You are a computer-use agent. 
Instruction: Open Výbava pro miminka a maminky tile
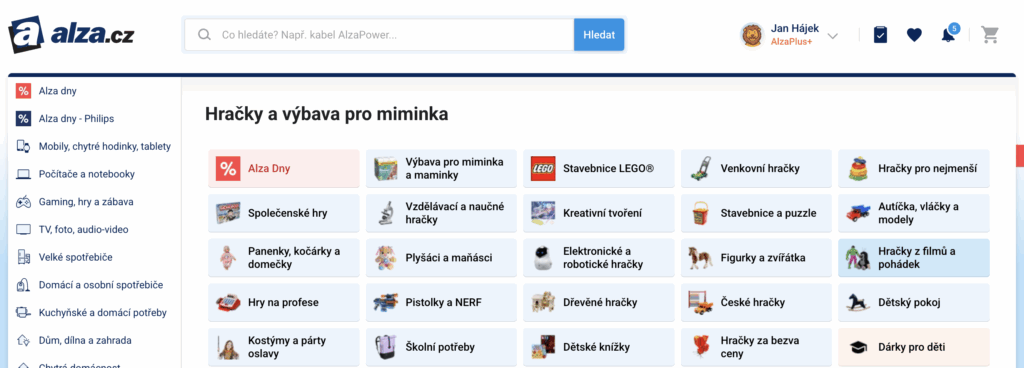tap(441, 168)
